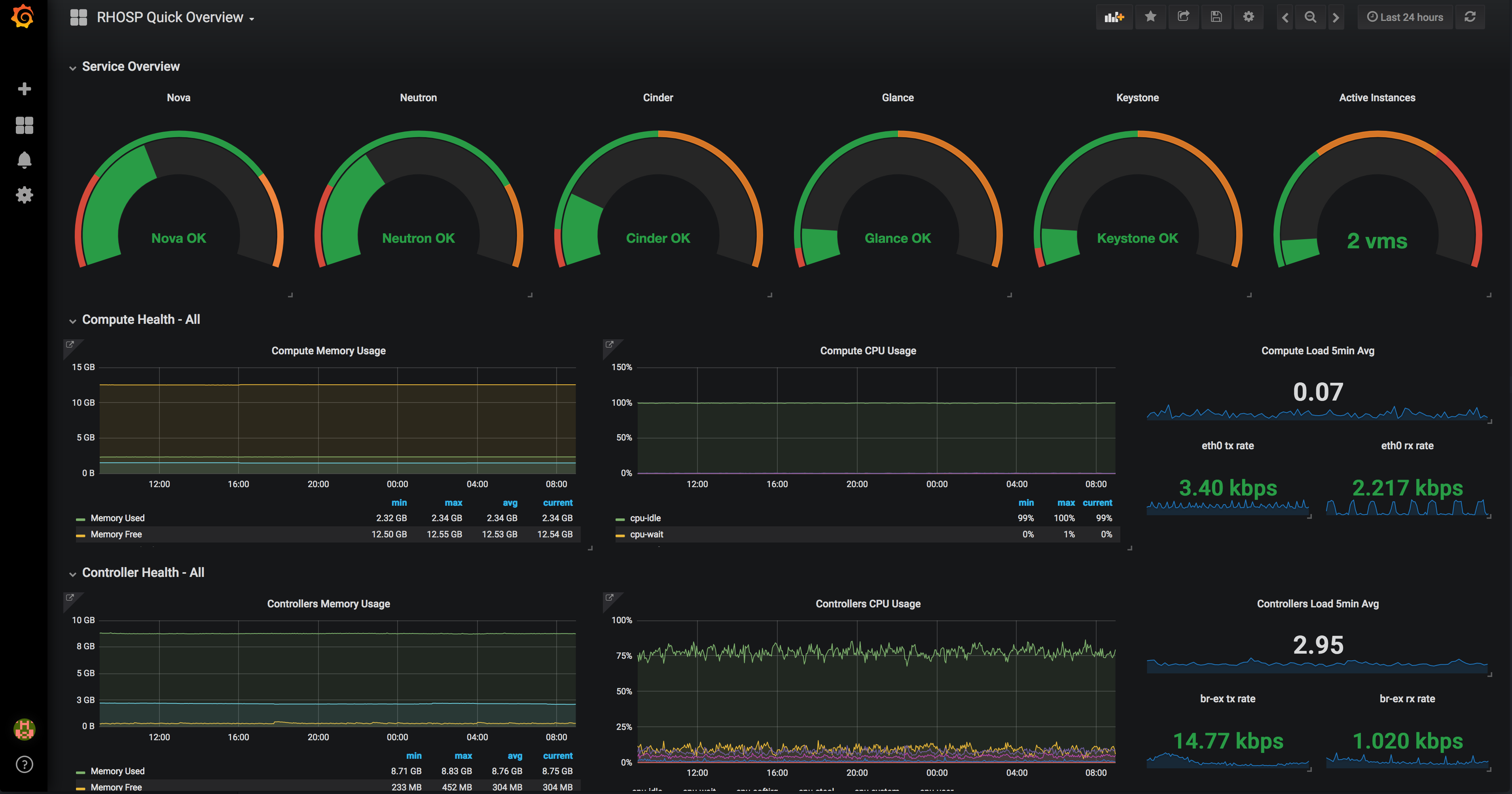Screen dimensions: 1512x794
Task: Collapse the Service Overview row
Action: pos(130,66)
